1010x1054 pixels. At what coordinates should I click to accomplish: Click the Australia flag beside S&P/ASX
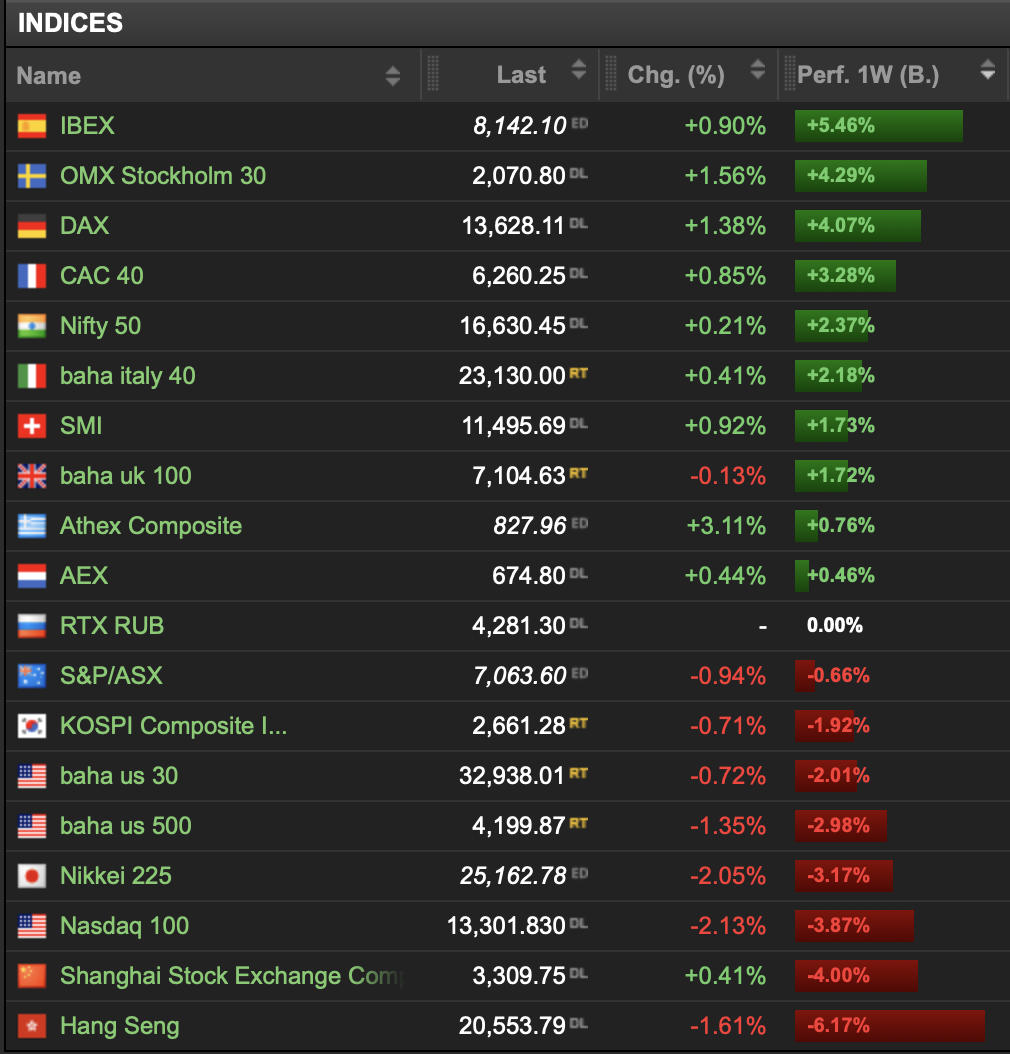pyautogui.click(x=32, y=676)
